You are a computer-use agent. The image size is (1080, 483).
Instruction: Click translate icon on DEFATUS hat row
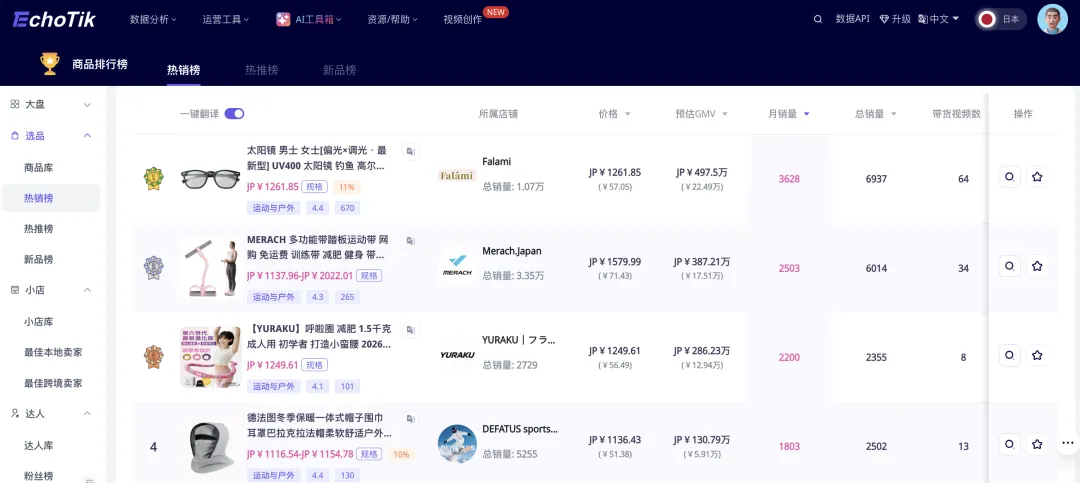point(411,419)
